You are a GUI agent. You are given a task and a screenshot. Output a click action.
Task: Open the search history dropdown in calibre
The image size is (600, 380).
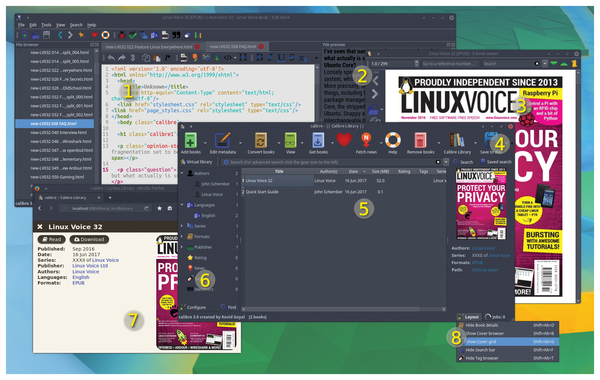coord(446,162)
